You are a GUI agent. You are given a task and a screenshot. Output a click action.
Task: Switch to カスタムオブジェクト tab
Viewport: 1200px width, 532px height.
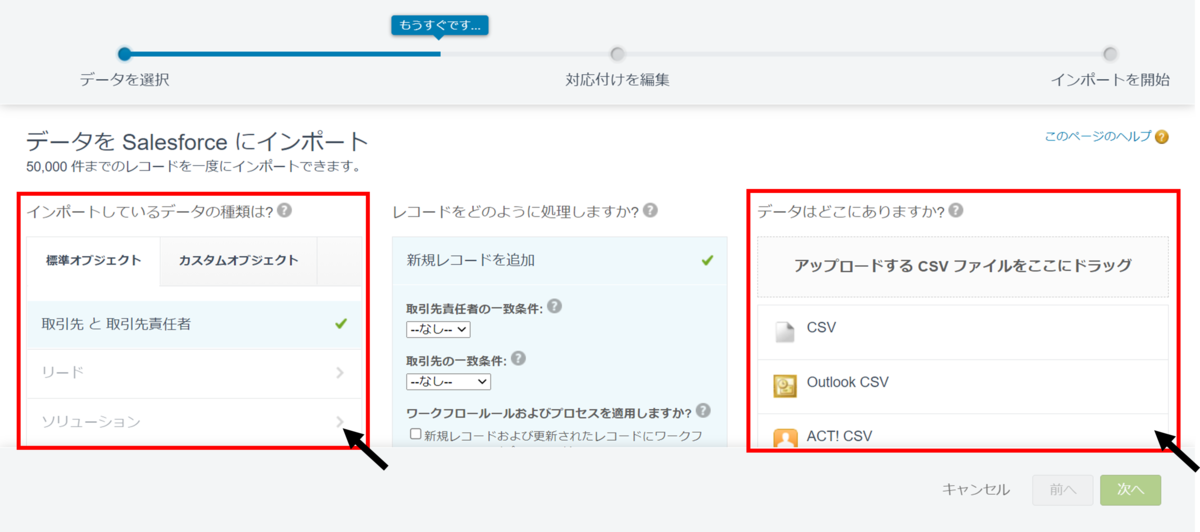[238, 261]
